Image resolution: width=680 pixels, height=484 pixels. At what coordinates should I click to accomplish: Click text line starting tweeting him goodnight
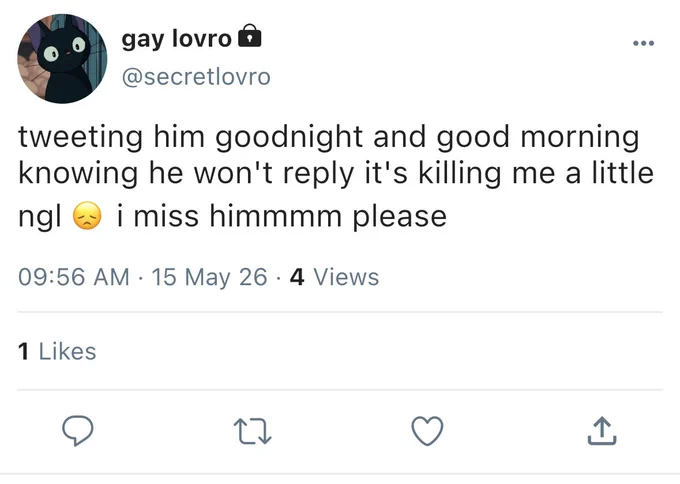[x=329, y=137]
